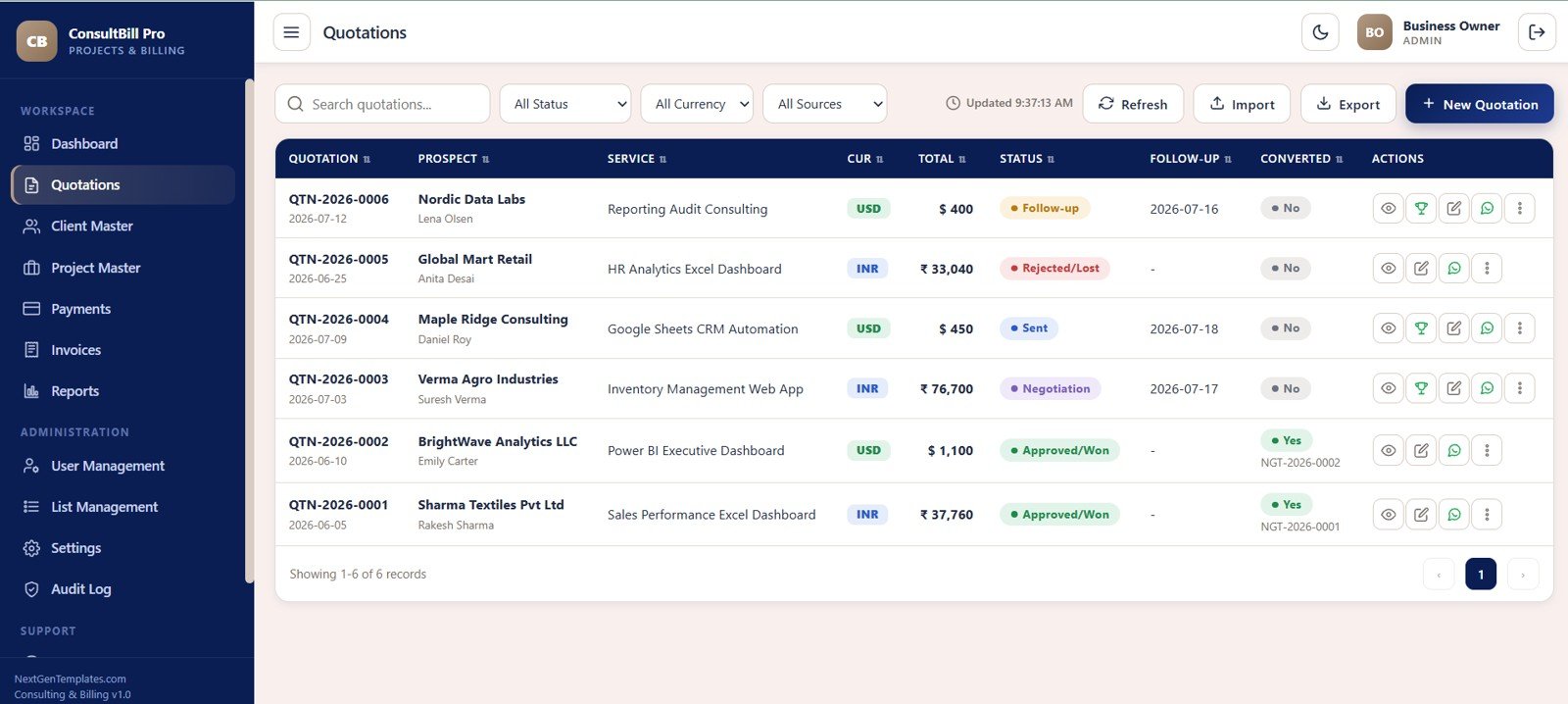Click the Import button
The height and width of the screenshot is (704, 1568).
coord(1242,104)
